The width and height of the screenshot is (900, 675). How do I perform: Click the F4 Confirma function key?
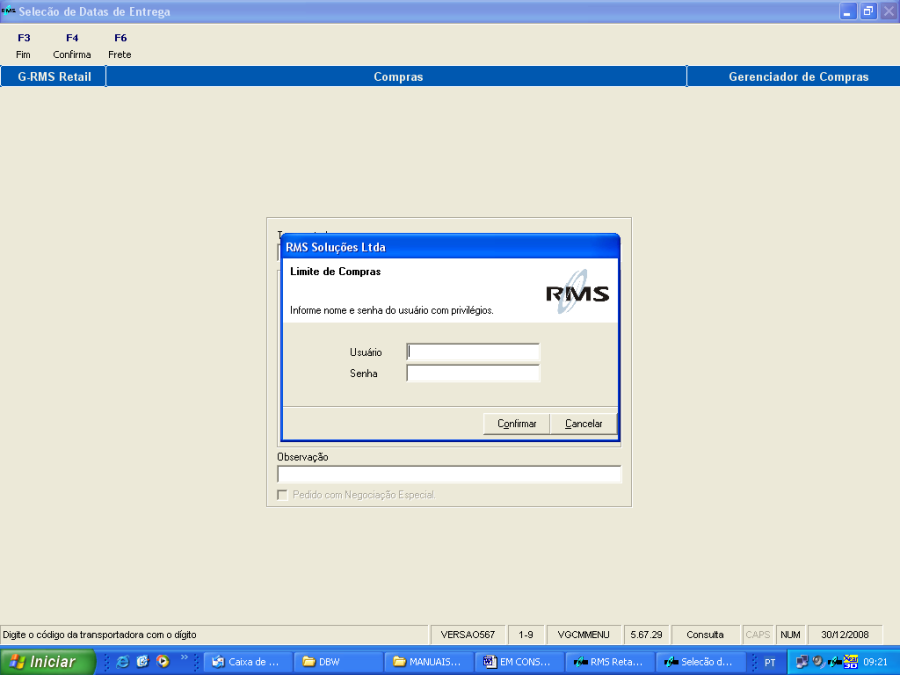[x=72, y=46]
